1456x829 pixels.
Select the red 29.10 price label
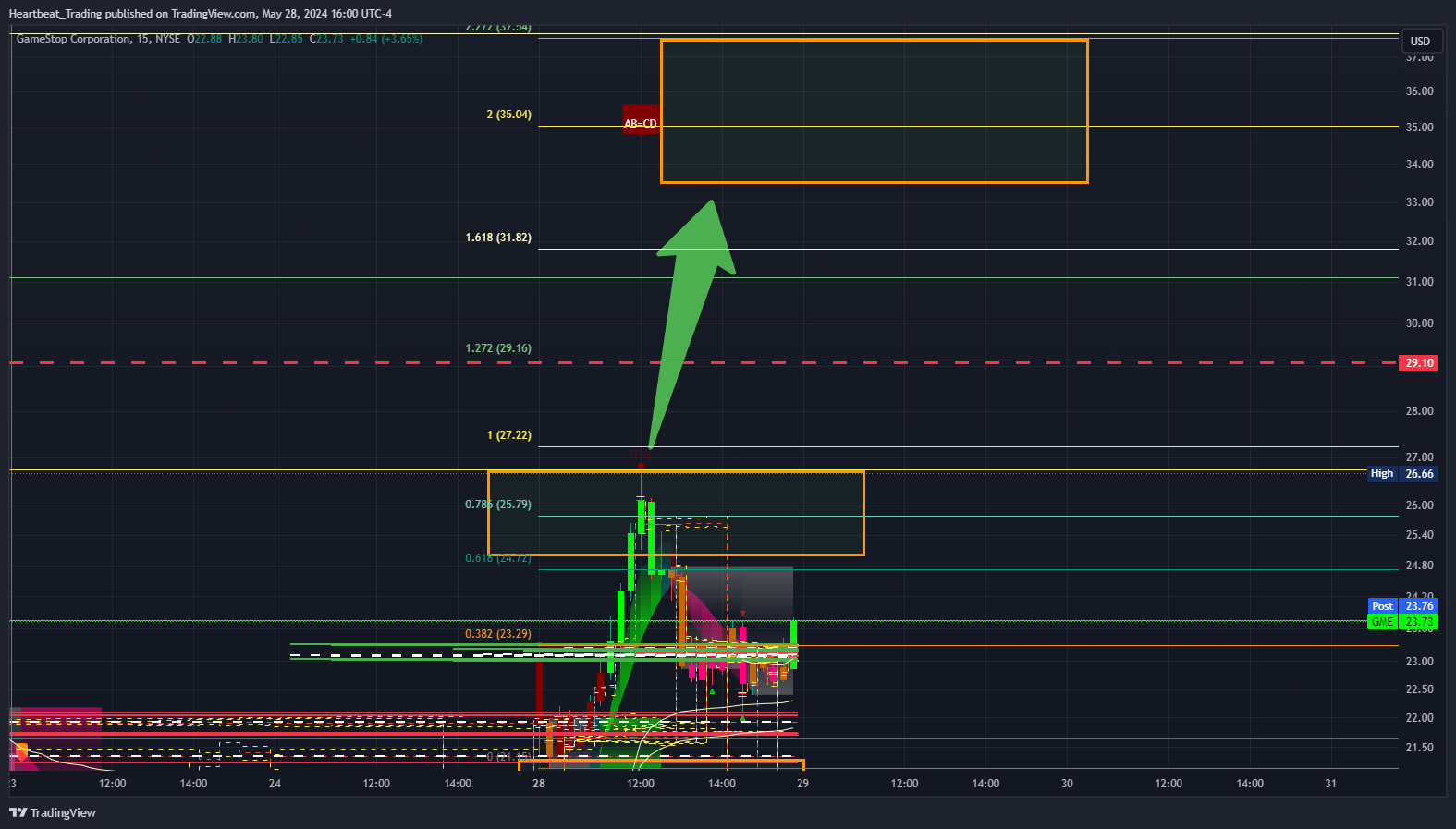click(x=1419, y=363)
